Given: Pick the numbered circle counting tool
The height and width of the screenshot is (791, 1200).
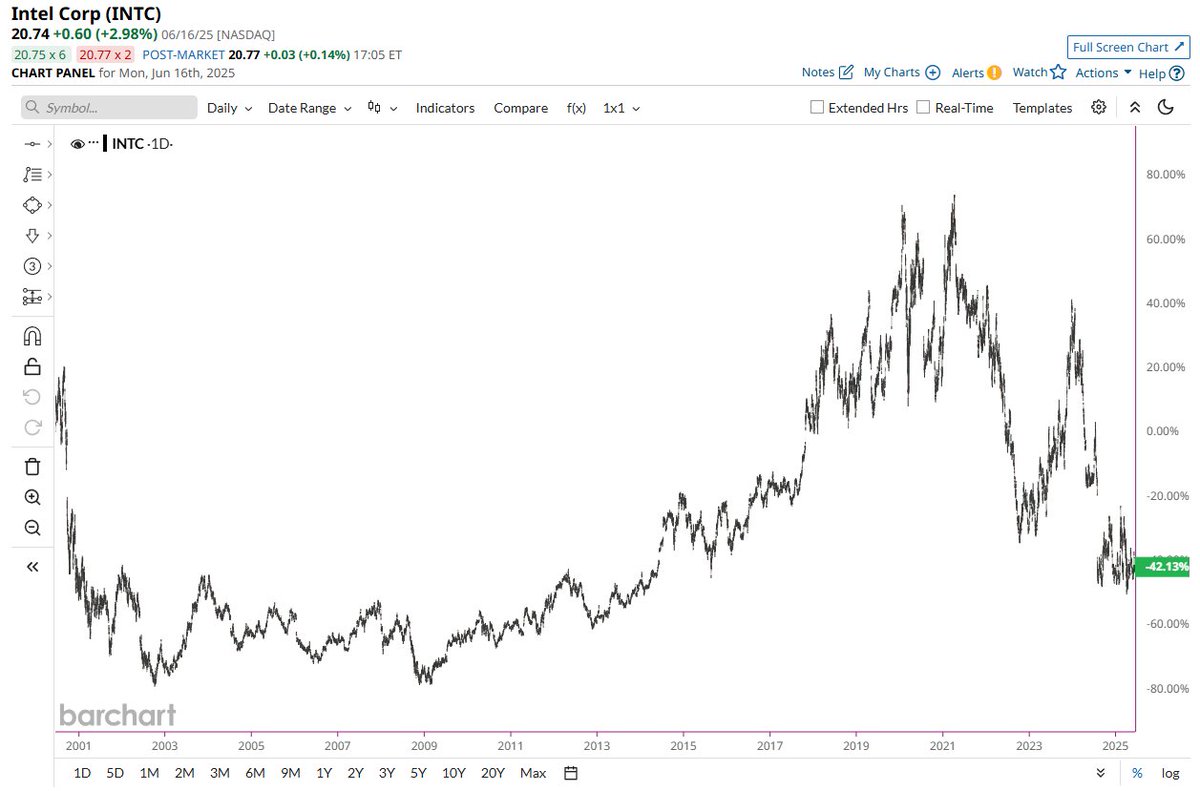Looking at the screenshot, I should (x=31, y=266).
